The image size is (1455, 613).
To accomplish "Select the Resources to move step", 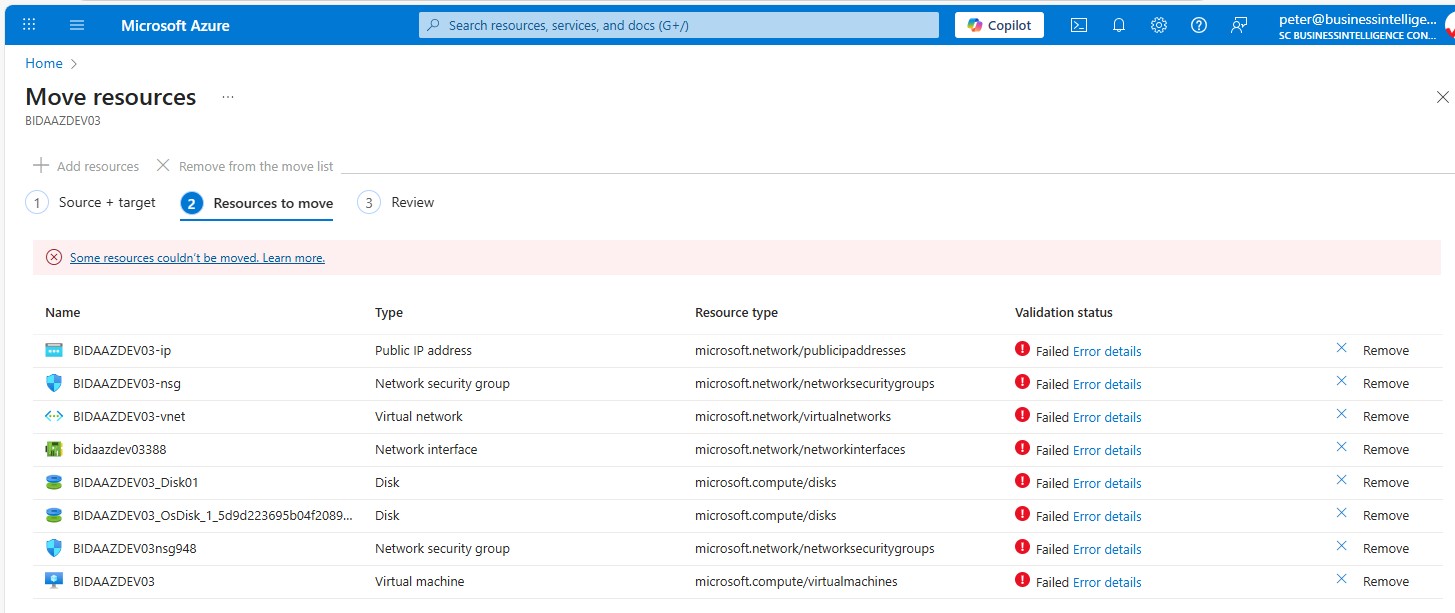I will pos(257,203).
